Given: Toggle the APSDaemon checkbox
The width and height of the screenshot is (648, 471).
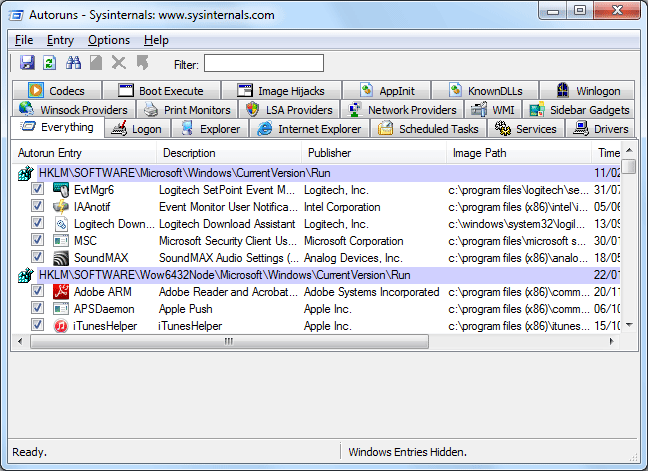Looking at the screenshot, I should coord(37,308).
